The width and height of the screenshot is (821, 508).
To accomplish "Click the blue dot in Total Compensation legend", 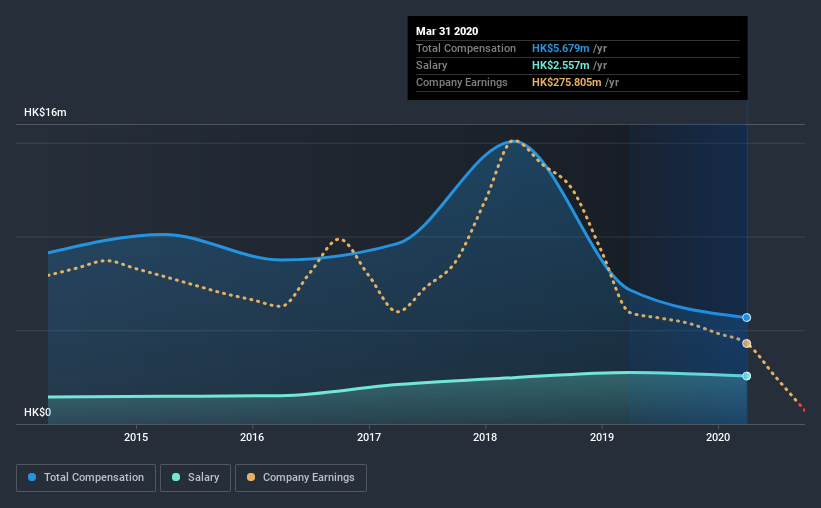I will click(x=32, y=477).
